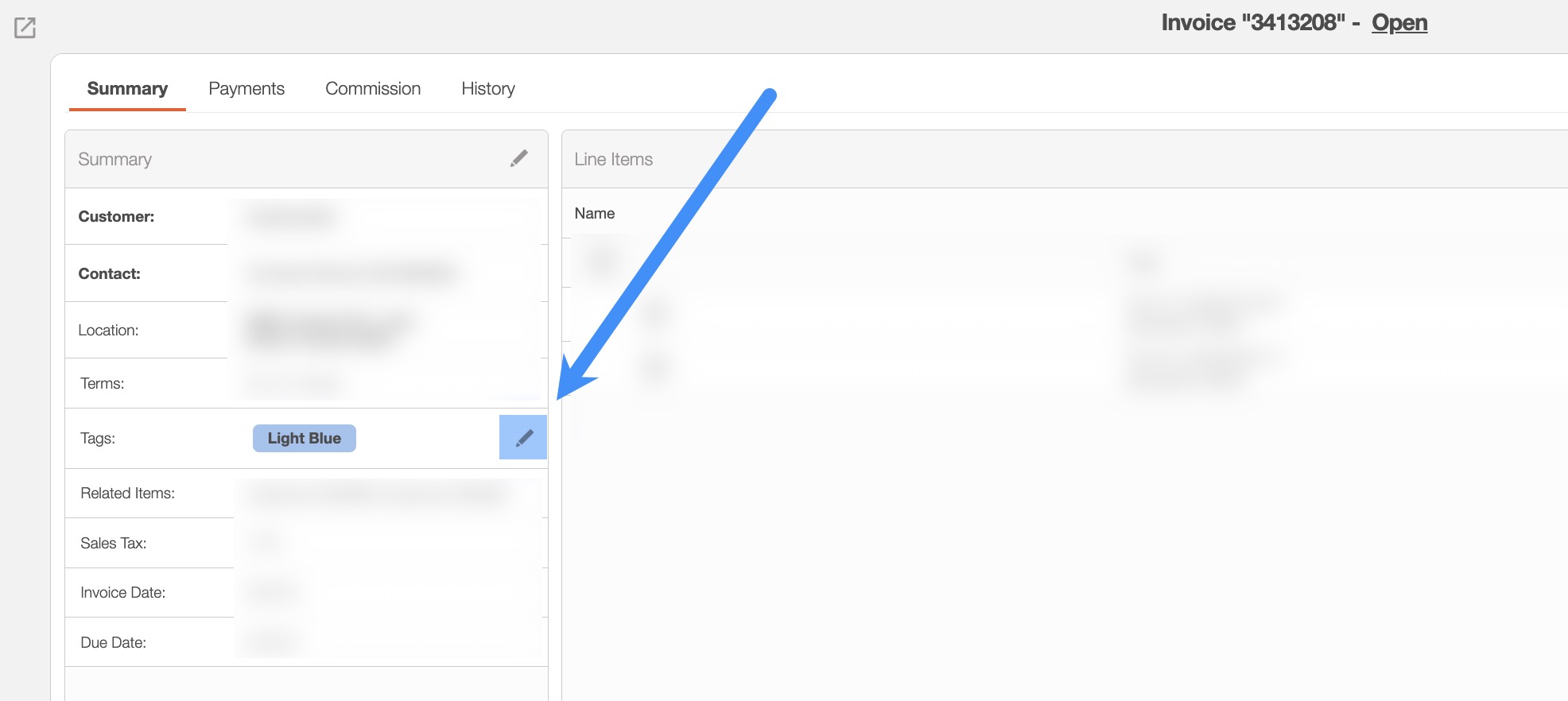Click the Line Items panel heading
The image size is (1568, 701).
coord(613,159)
